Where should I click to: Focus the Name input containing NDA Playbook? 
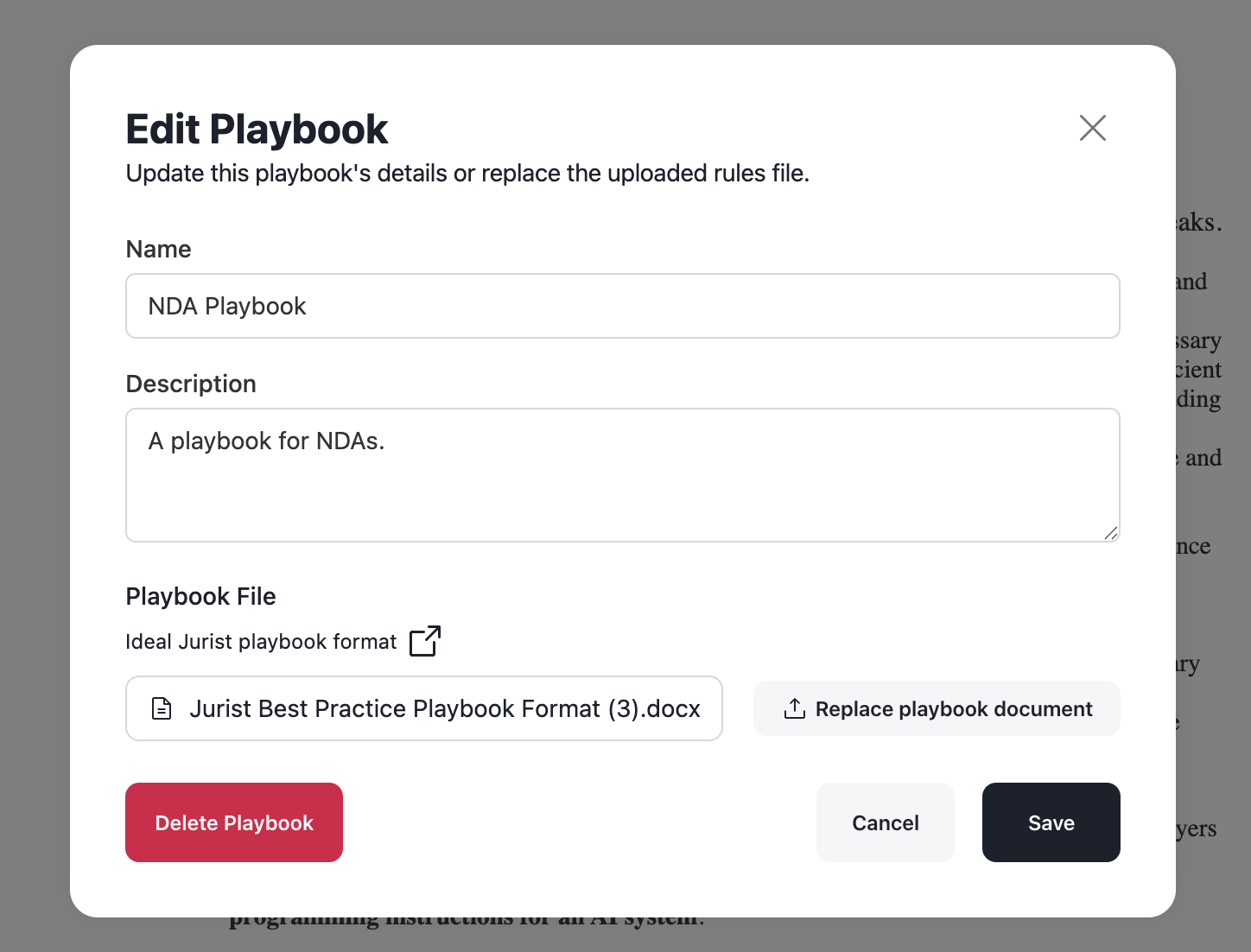[622, 306]
